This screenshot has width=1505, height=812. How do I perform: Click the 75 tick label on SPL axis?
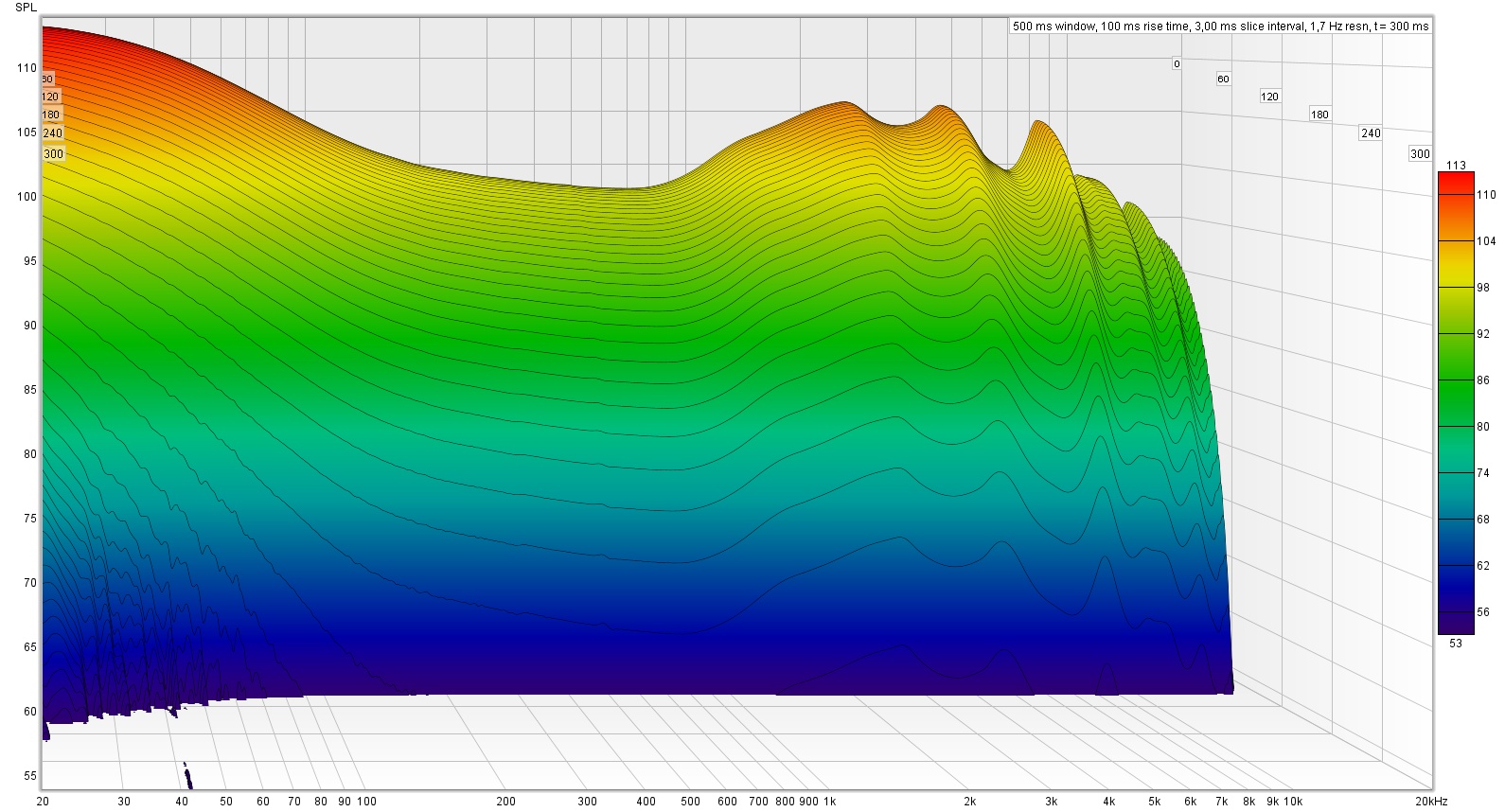[x=29, y=519]
